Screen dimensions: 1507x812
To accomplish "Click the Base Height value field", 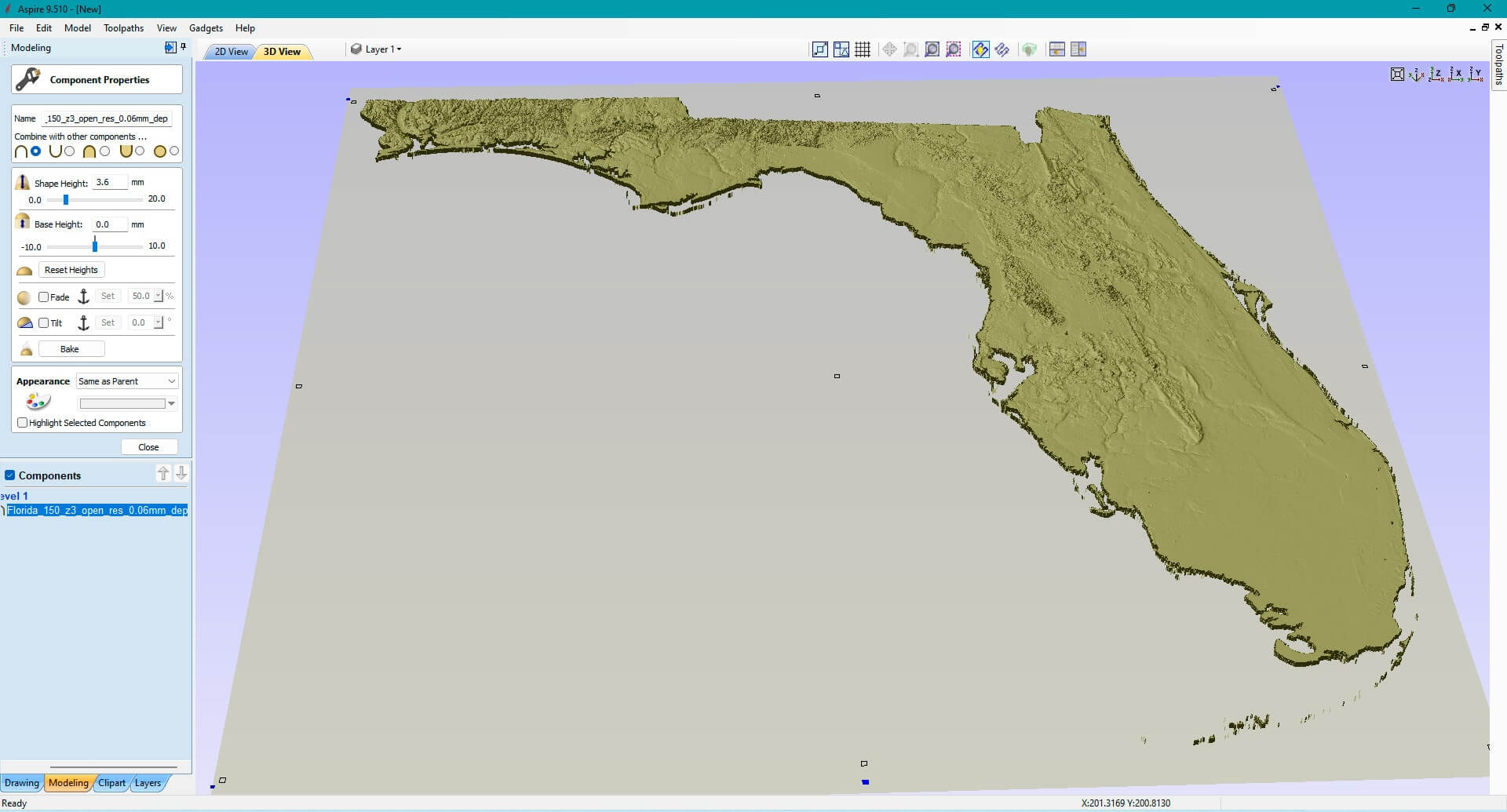I will tap(110, 224).
